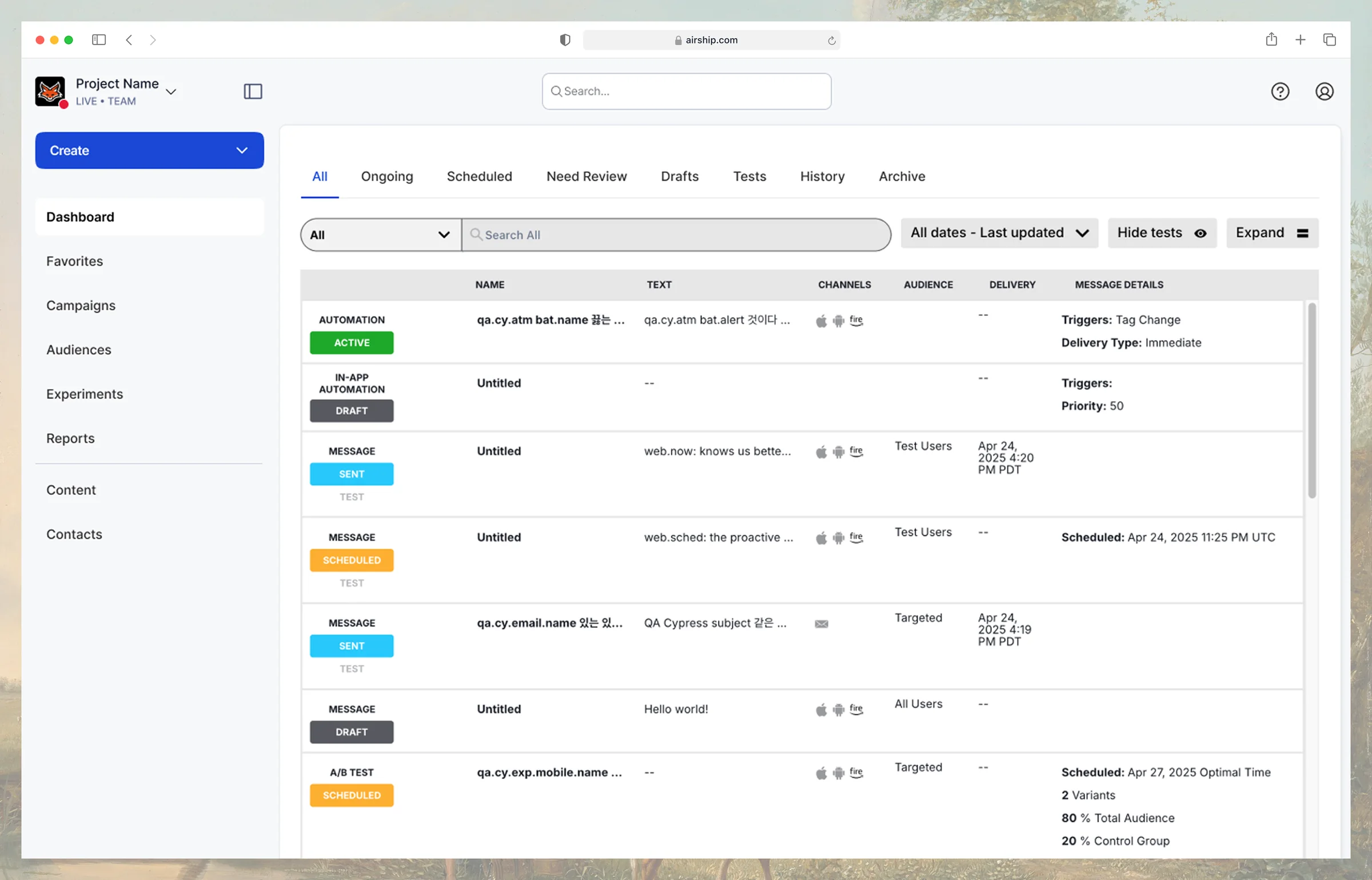
Task: Click the ACTIVE status badge
Action: coord(352,343)
